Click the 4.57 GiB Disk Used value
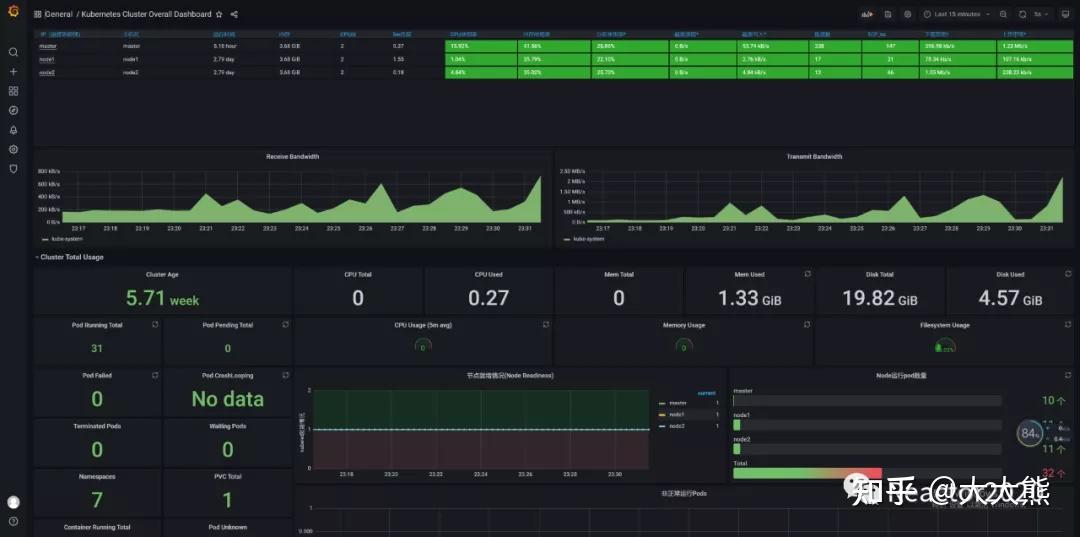This screenshot has width=1080, height=537. 1010,299
